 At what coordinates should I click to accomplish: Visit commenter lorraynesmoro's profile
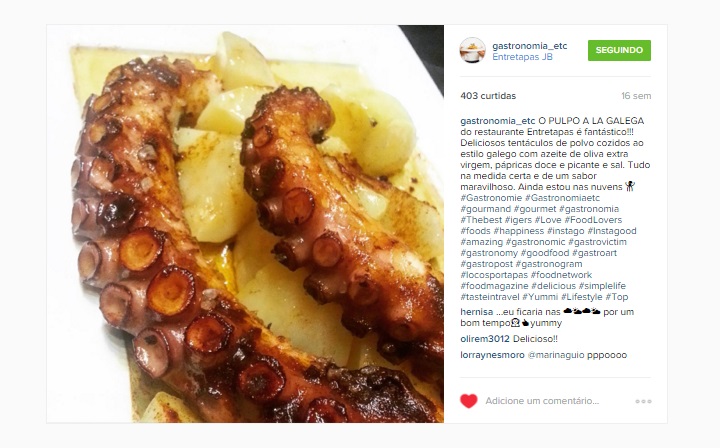tap(492, 355)
